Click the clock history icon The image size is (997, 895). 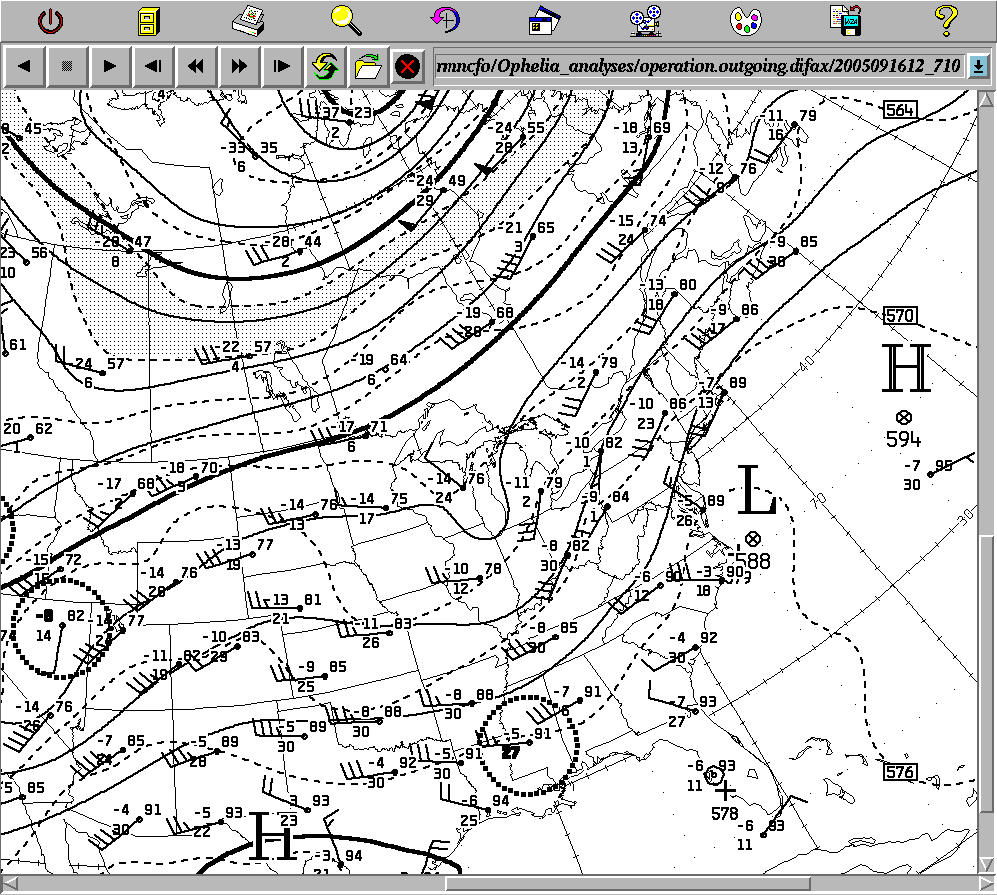coord(446,19)
